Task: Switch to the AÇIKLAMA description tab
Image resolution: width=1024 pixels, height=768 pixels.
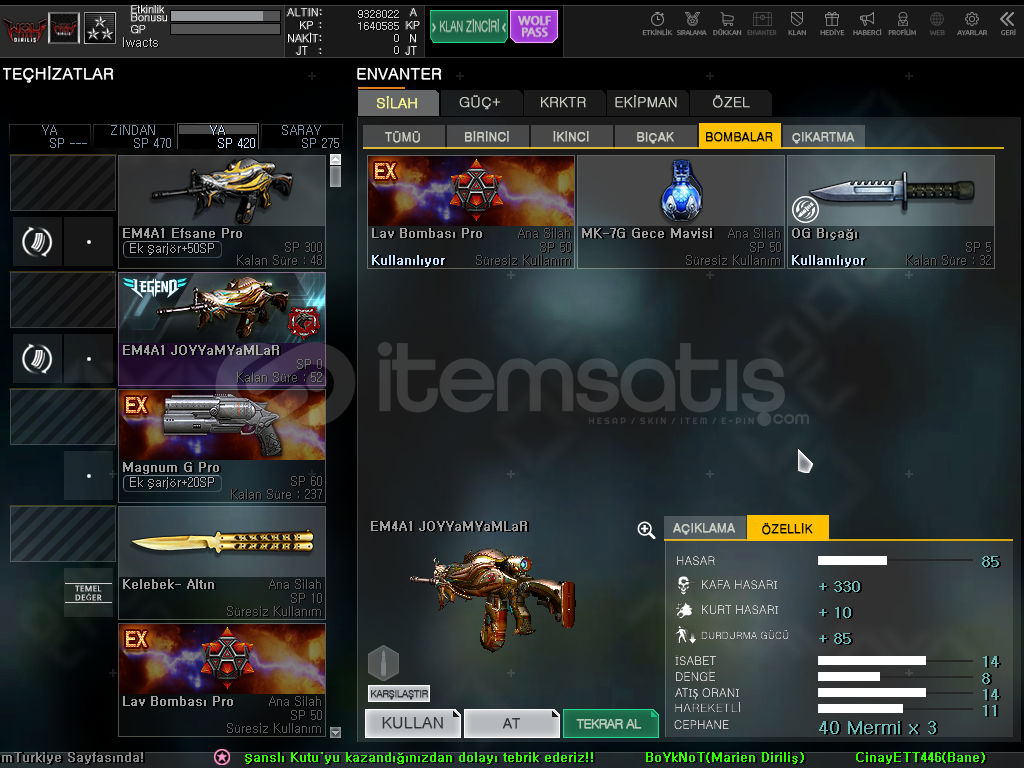Action: 704,528
